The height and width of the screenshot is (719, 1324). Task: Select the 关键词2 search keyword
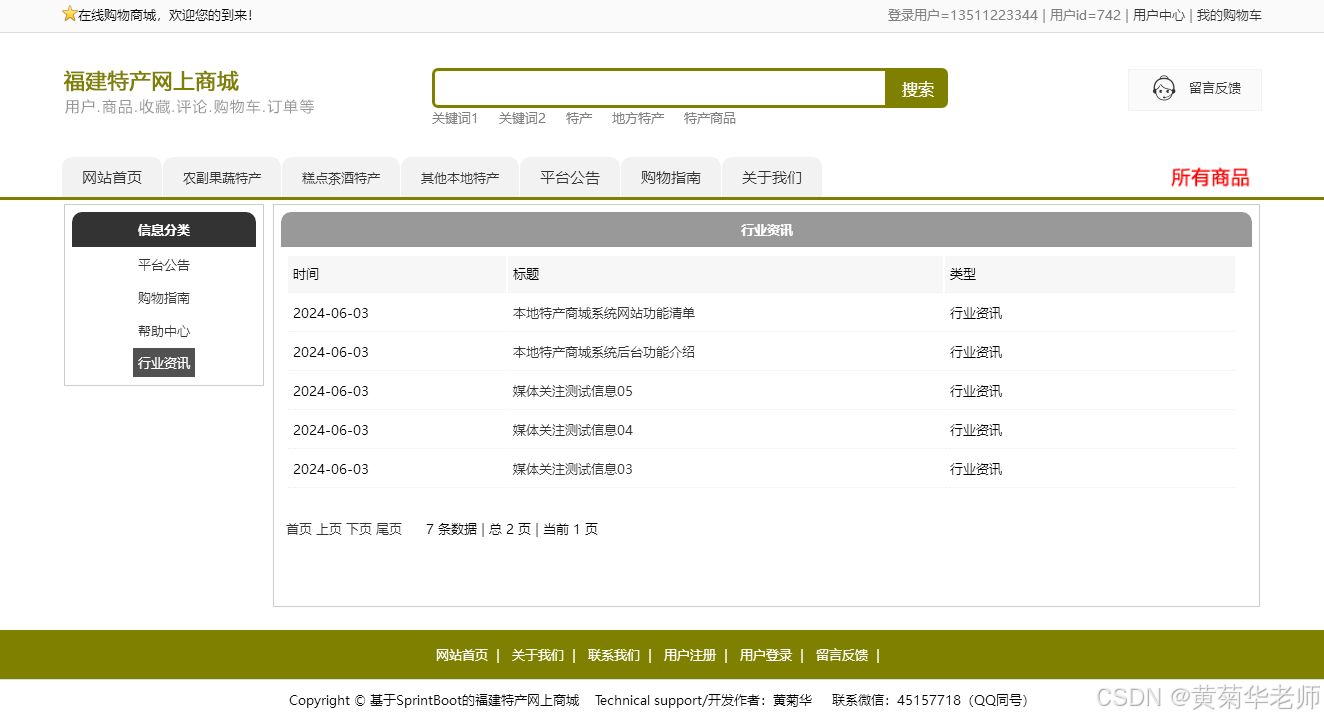click(x=522, y=118)
